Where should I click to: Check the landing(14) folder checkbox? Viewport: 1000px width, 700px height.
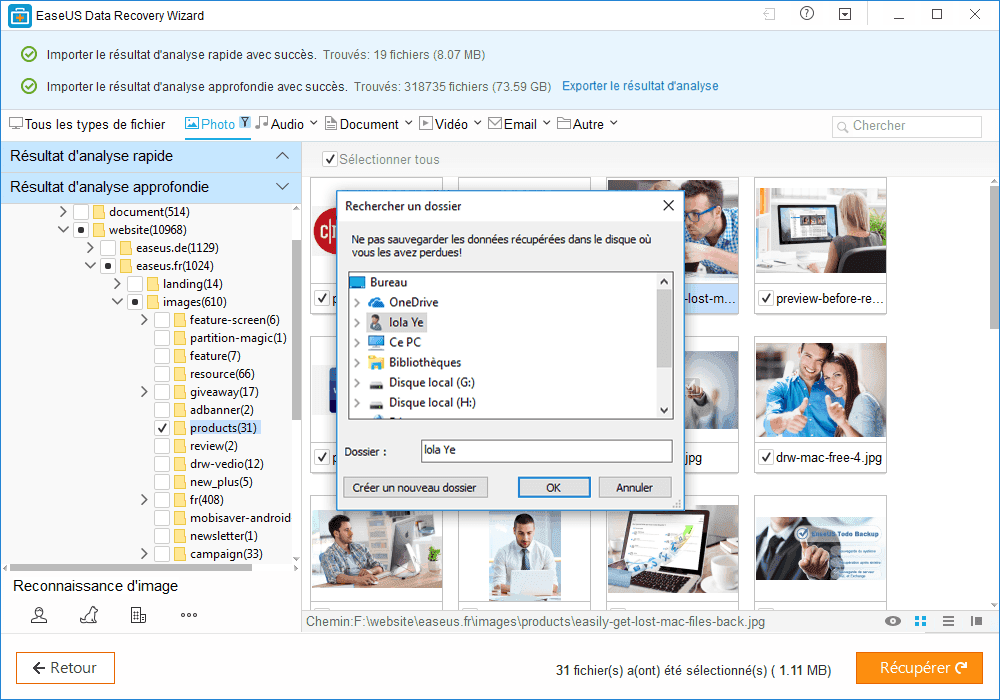(x=135, y=284)
